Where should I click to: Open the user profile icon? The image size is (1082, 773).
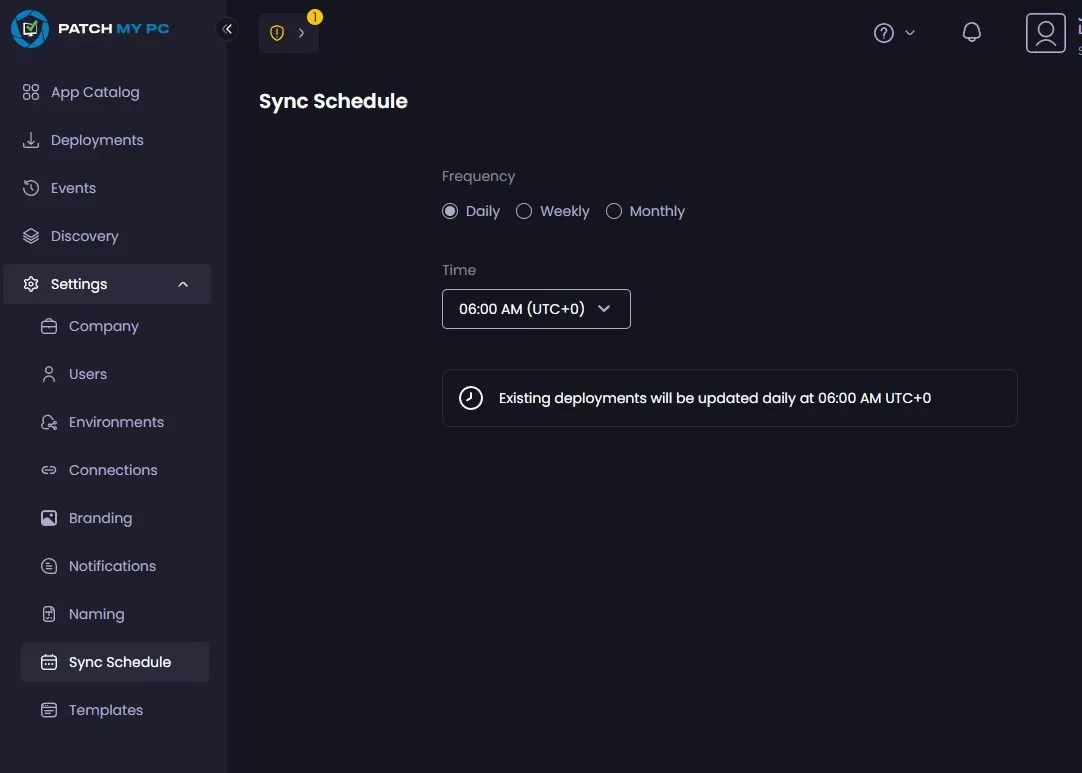click(x=1045, y=32)
